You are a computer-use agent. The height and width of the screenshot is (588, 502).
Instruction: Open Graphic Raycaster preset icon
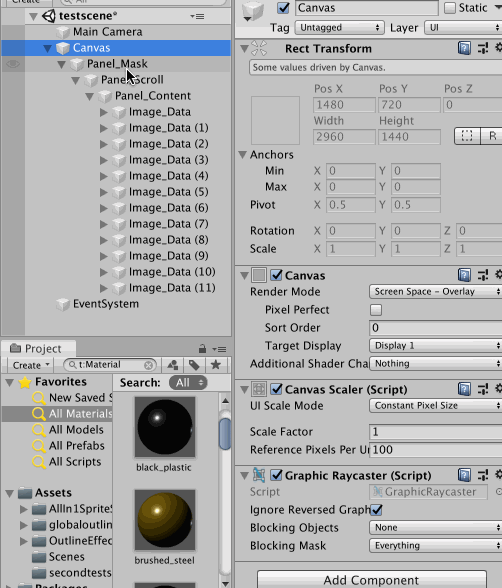coord(483,476)
